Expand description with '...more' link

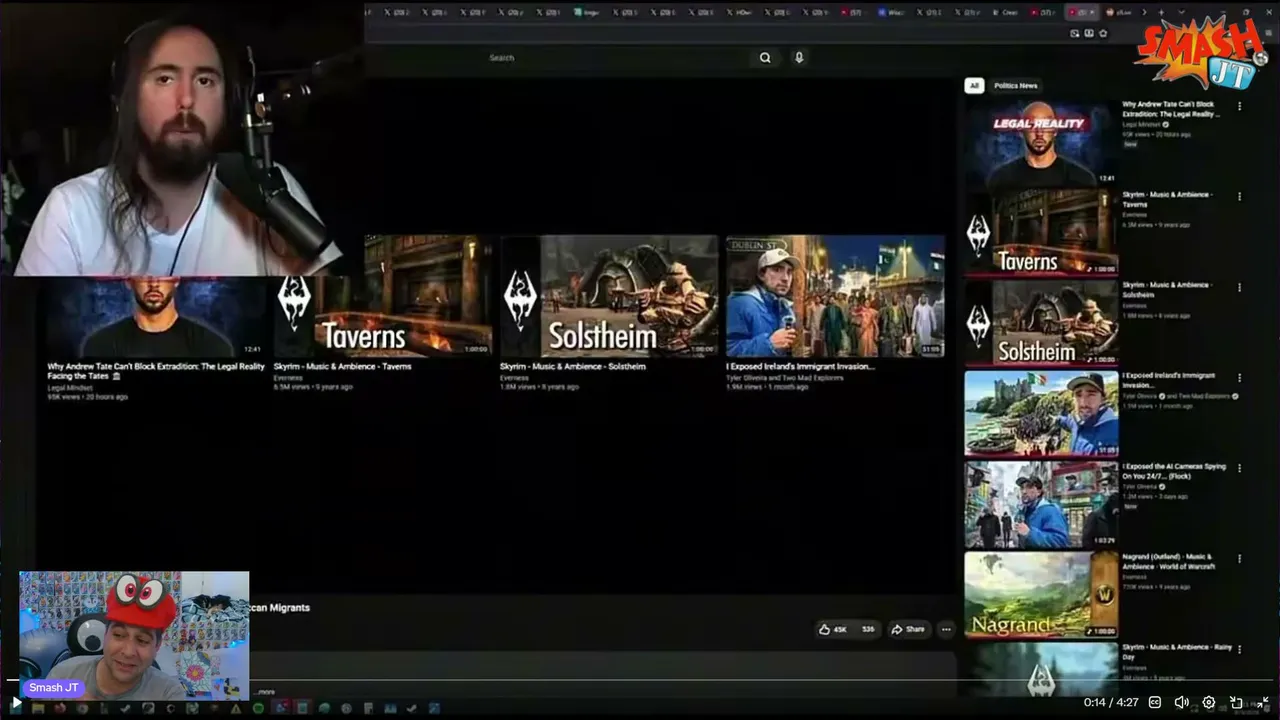[x=264, y=691]
